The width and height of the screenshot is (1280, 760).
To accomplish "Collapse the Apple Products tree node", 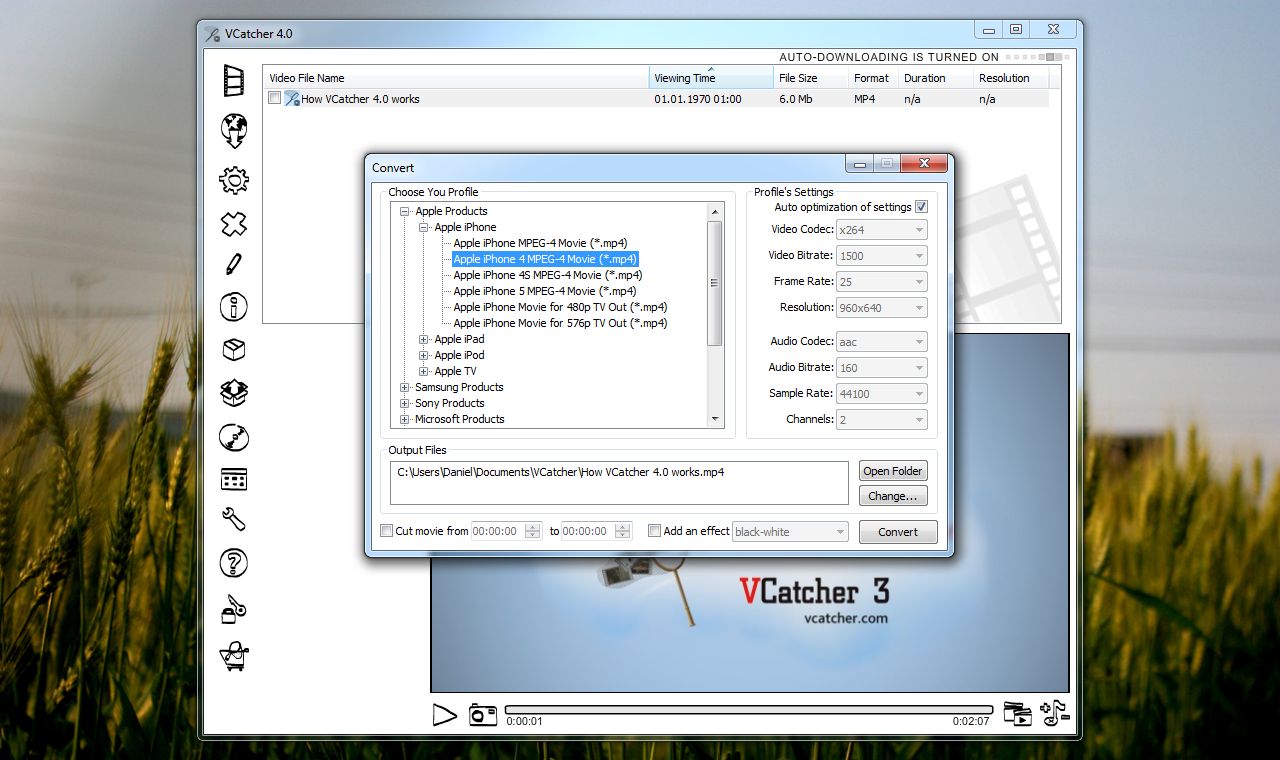I will point(405,211).
